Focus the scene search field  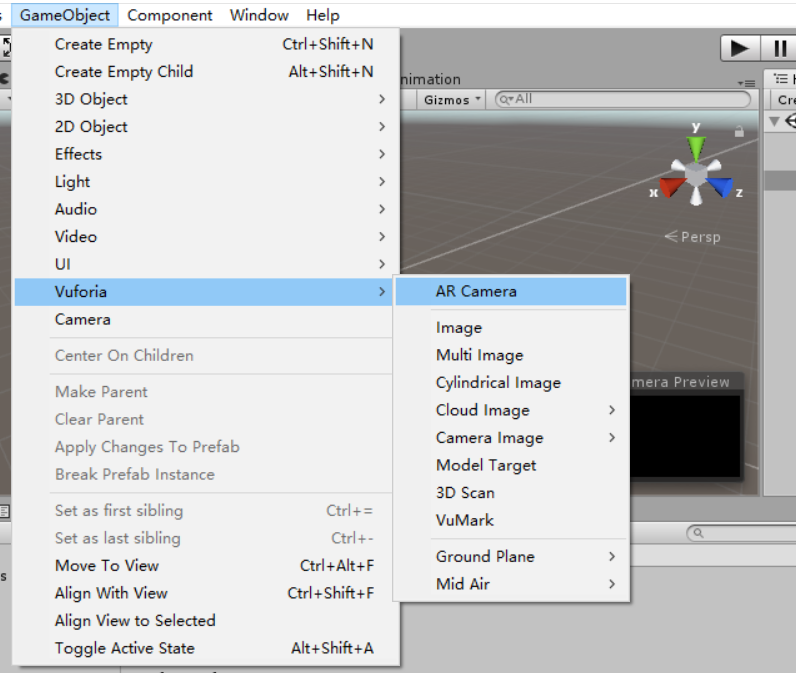[x=622, y=99]
